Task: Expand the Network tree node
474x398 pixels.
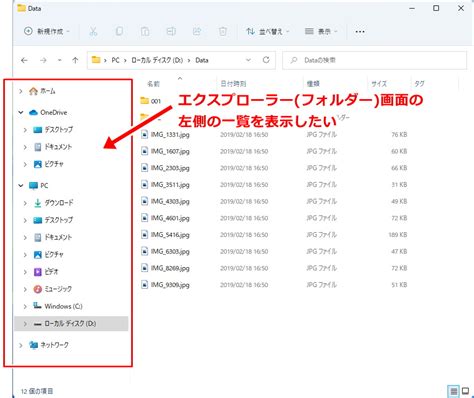Action: click(21, 345)
